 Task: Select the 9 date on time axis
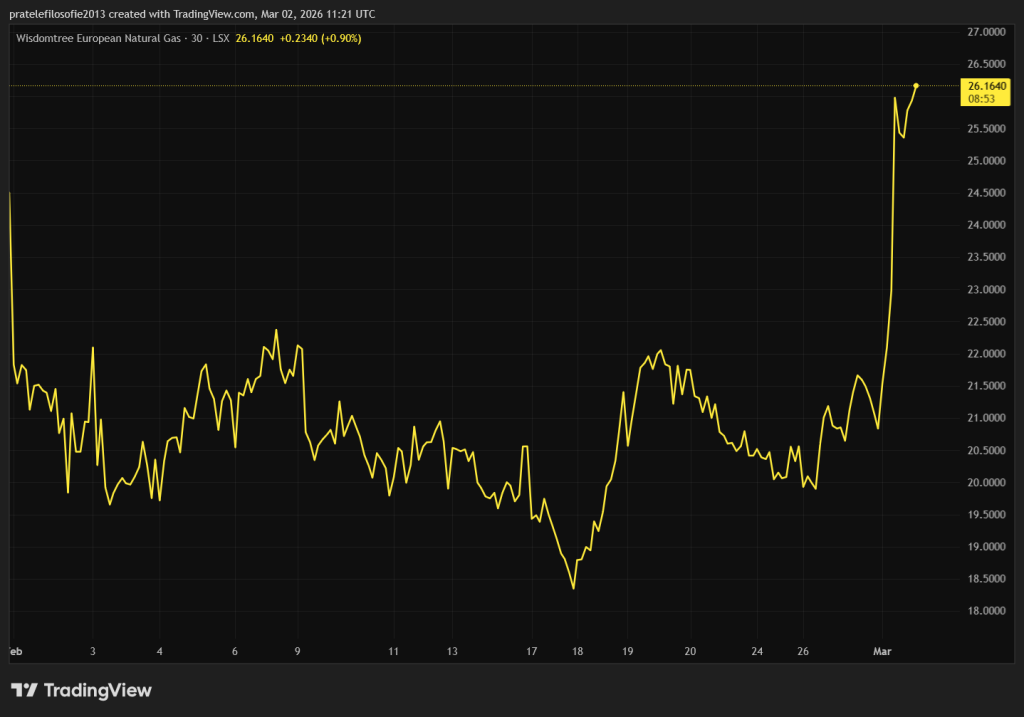click(297, 651)
